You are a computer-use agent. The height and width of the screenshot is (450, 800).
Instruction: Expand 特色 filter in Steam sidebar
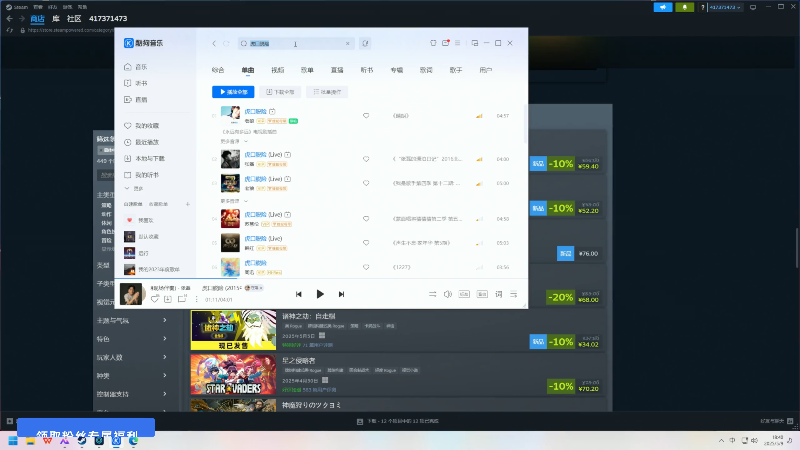[x=132, y=339]
